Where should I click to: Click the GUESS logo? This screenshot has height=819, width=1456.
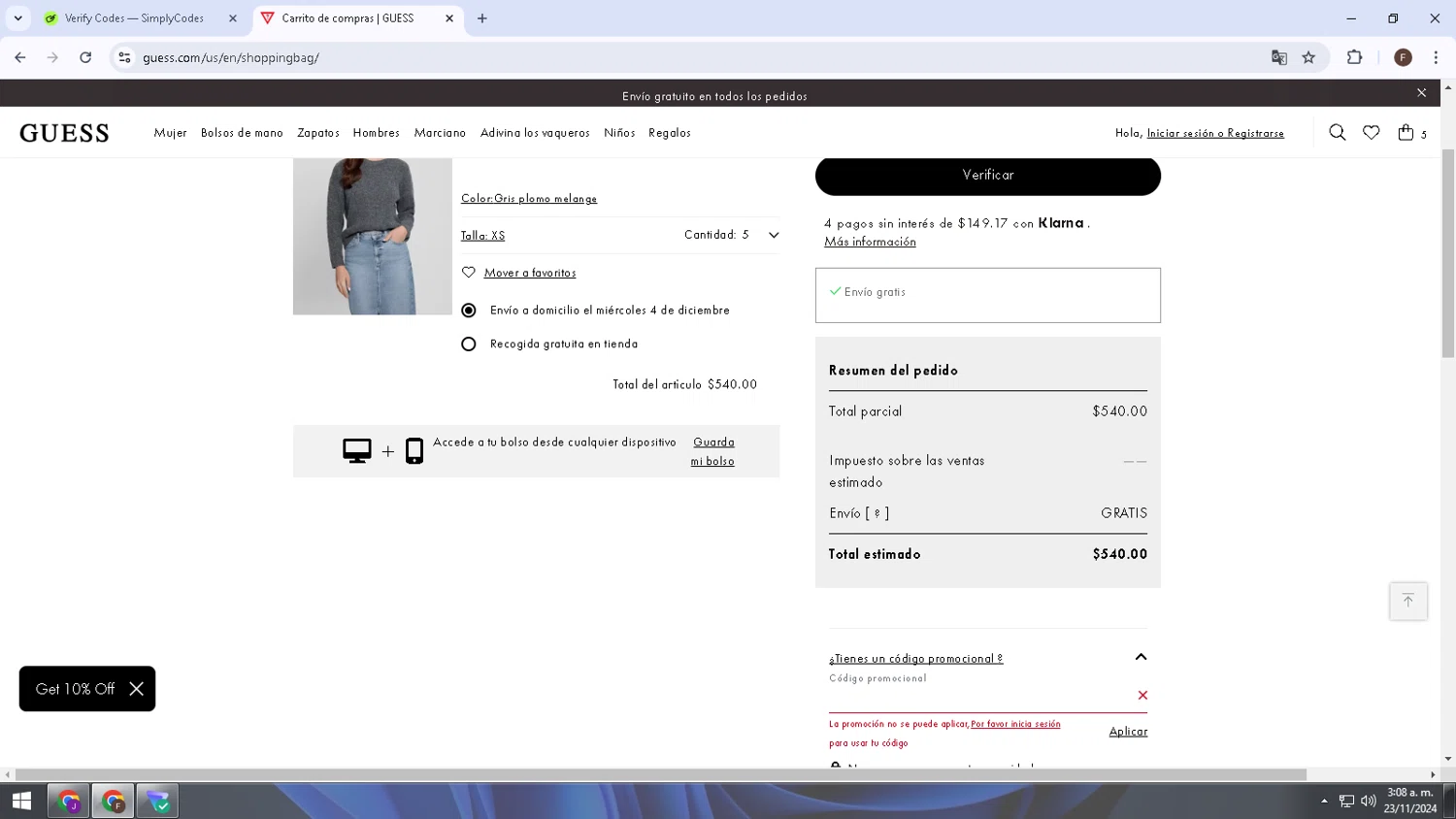(64, 133)
